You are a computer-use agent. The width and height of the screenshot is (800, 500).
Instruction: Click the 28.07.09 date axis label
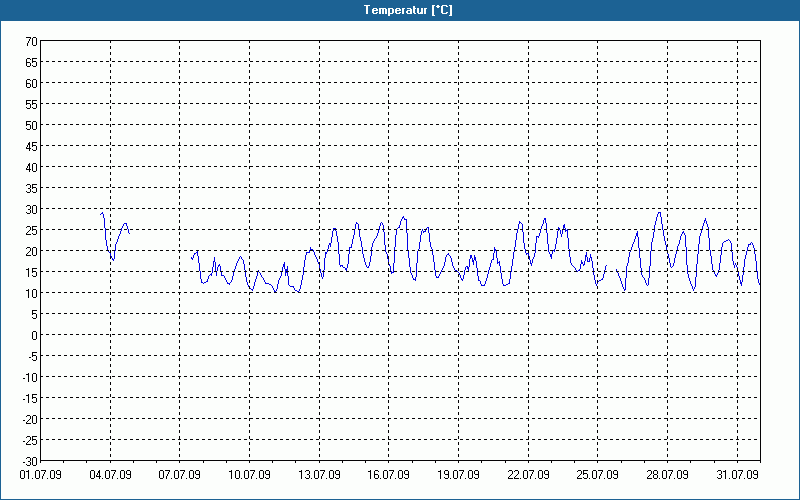pos(667,475)
